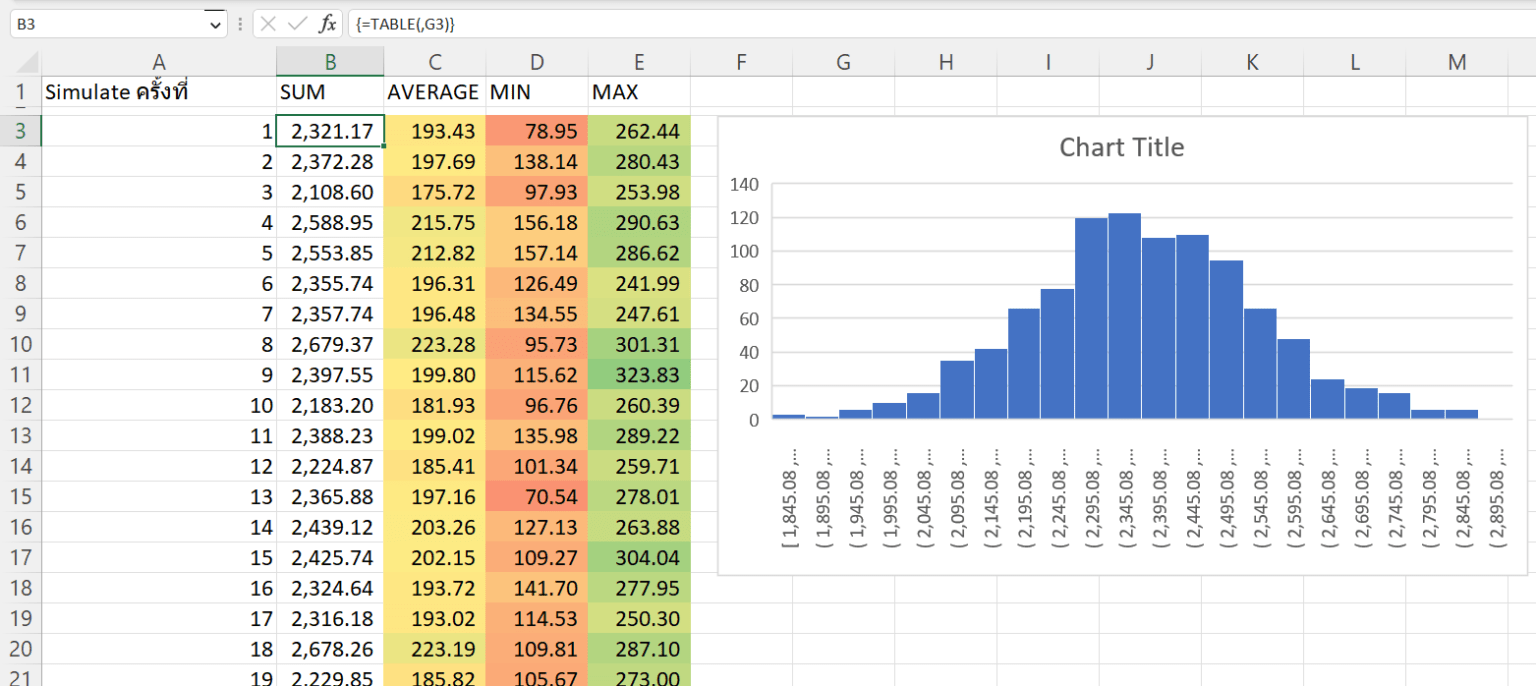Click the cell containing 2,679.37
The image size is (1536, 686).
click(330, 345)
